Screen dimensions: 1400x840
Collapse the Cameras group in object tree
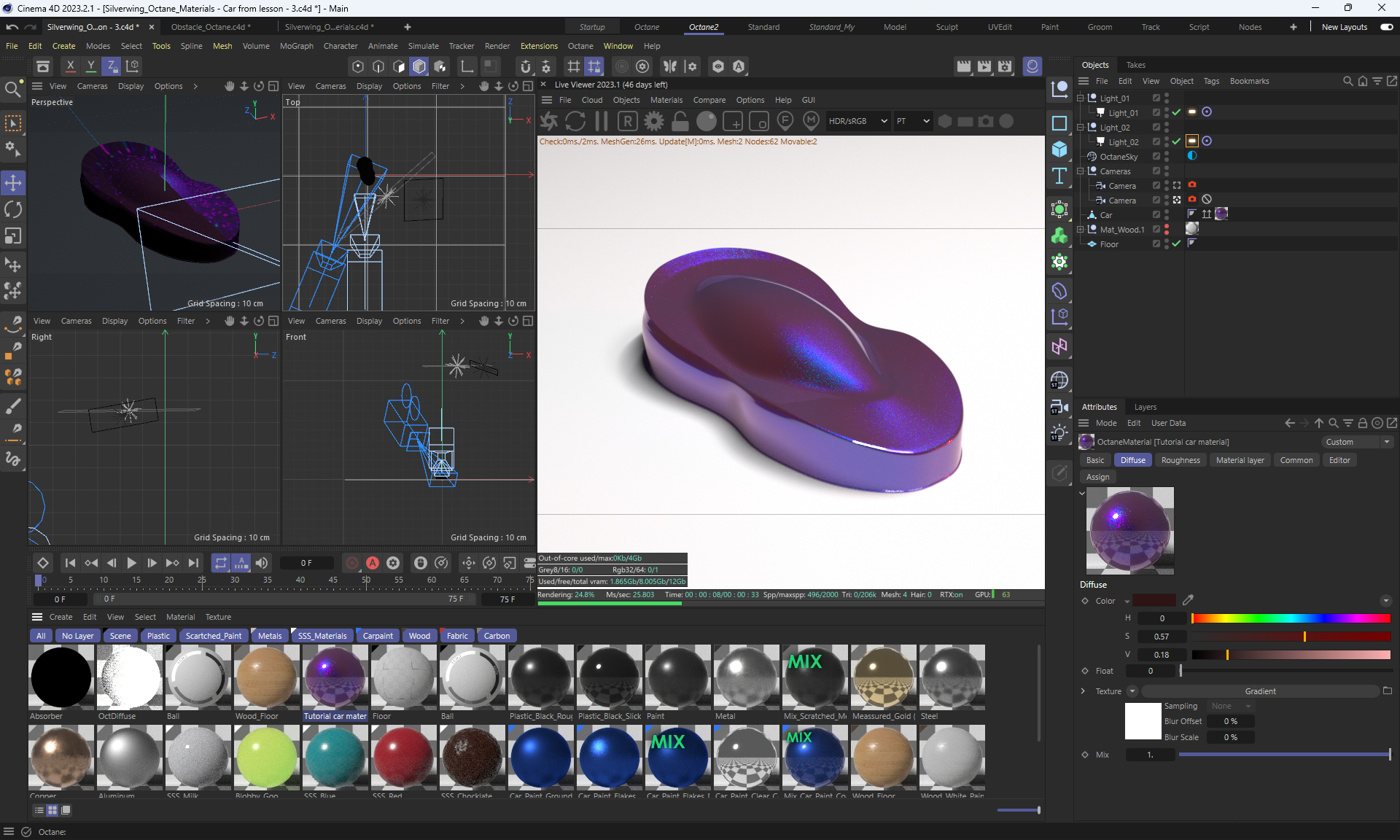1081,171
